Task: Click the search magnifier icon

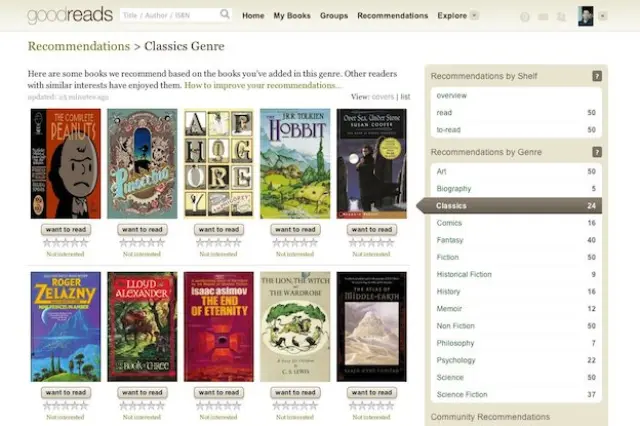Action: tap(224, 15)
